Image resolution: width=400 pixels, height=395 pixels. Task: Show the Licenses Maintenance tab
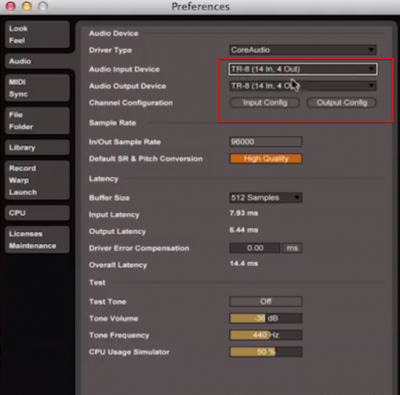37,240
